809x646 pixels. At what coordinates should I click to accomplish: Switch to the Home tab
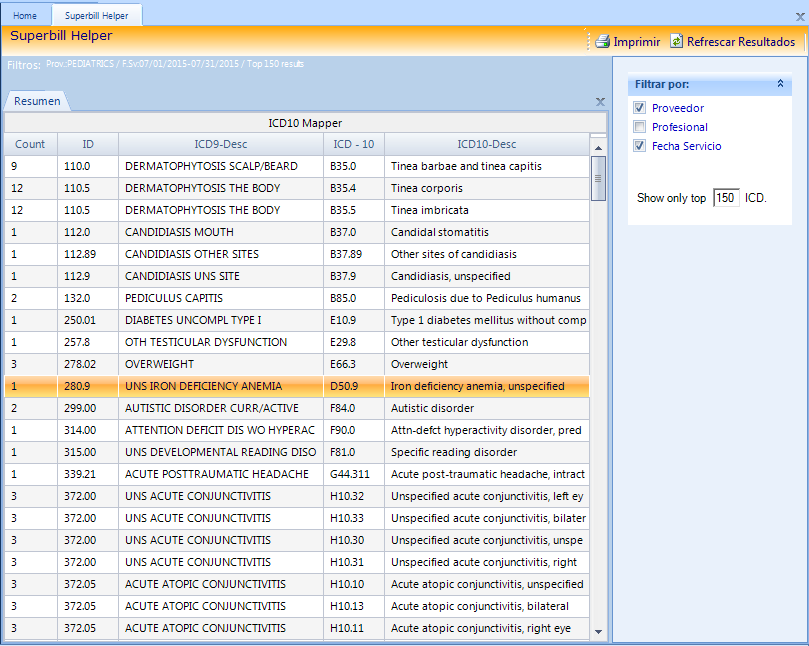tap(25, 16)
